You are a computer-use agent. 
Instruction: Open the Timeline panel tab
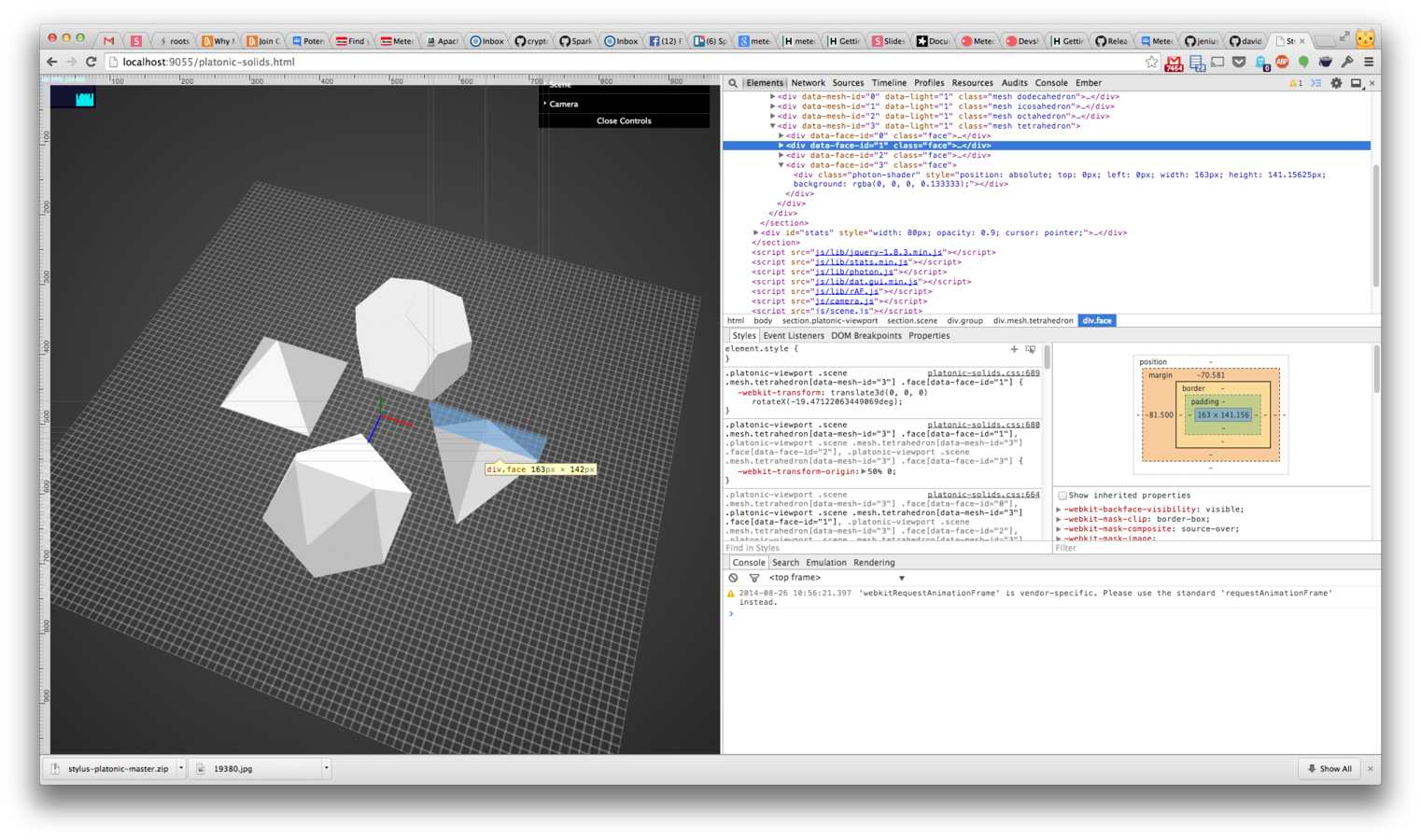[888, 83]
